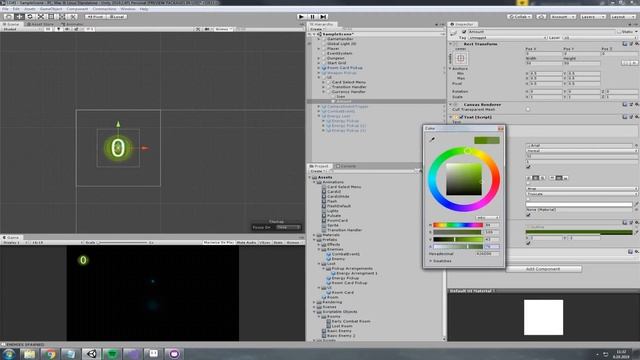Toggle the Use Graphic Alpha checkbox in Outline
This screenshot has height=360, width=640.
[528, 243]
